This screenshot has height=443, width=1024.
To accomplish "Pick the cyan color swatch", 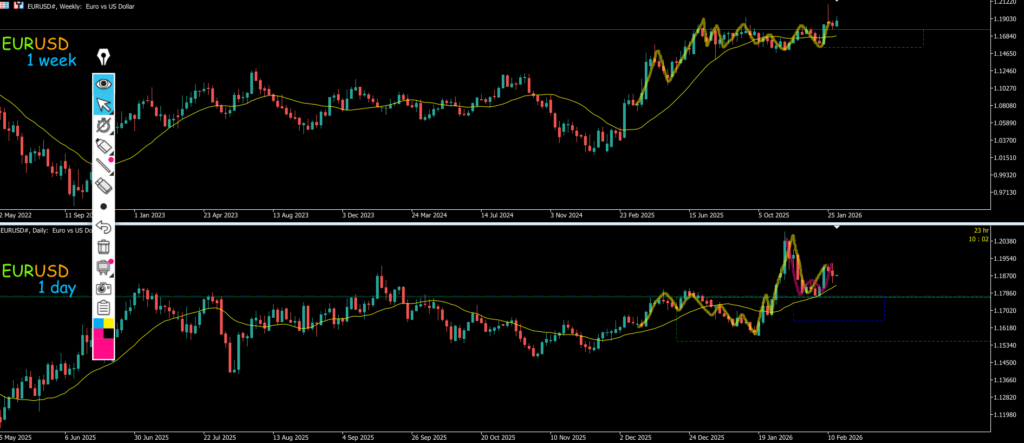I will 98,325.
